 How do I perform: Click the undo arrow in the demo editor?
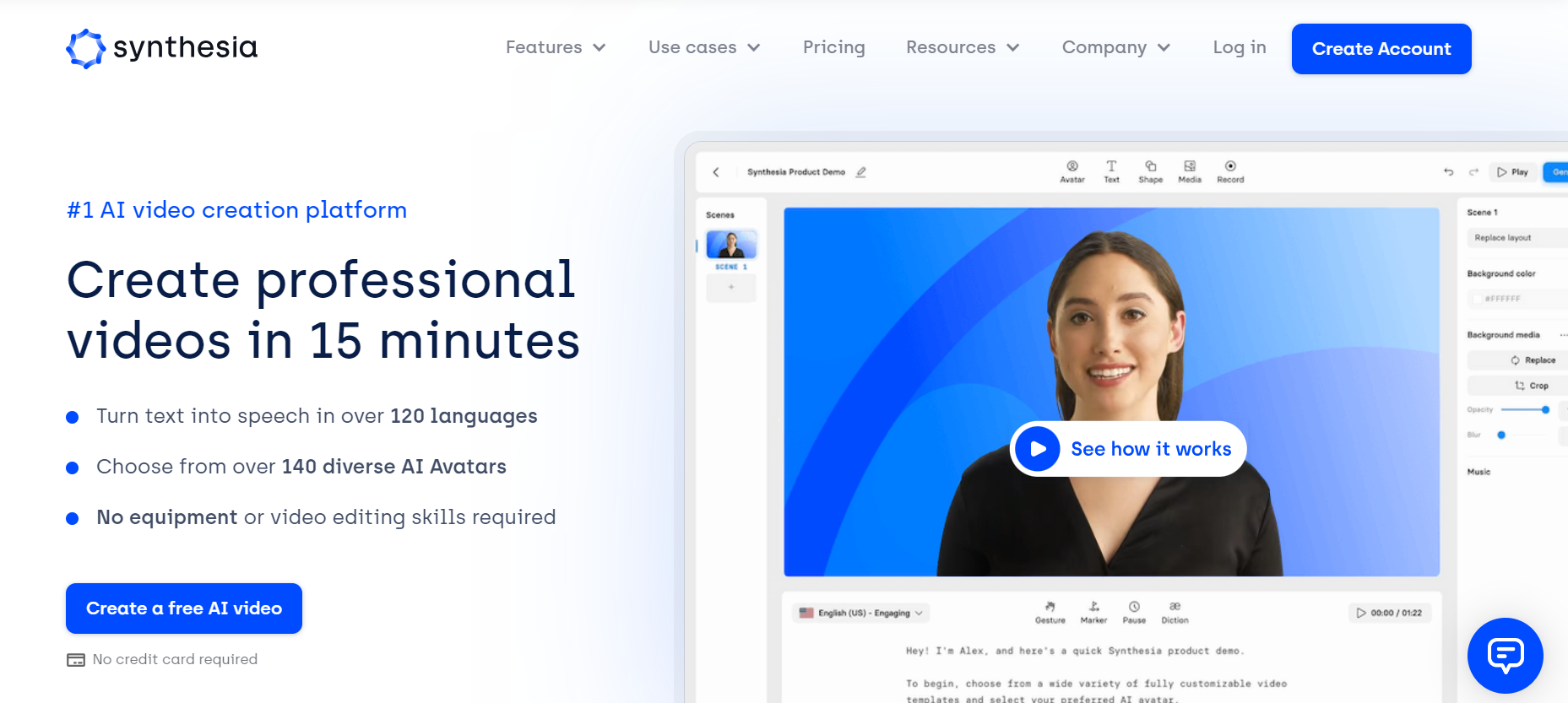pos(1449,172)
